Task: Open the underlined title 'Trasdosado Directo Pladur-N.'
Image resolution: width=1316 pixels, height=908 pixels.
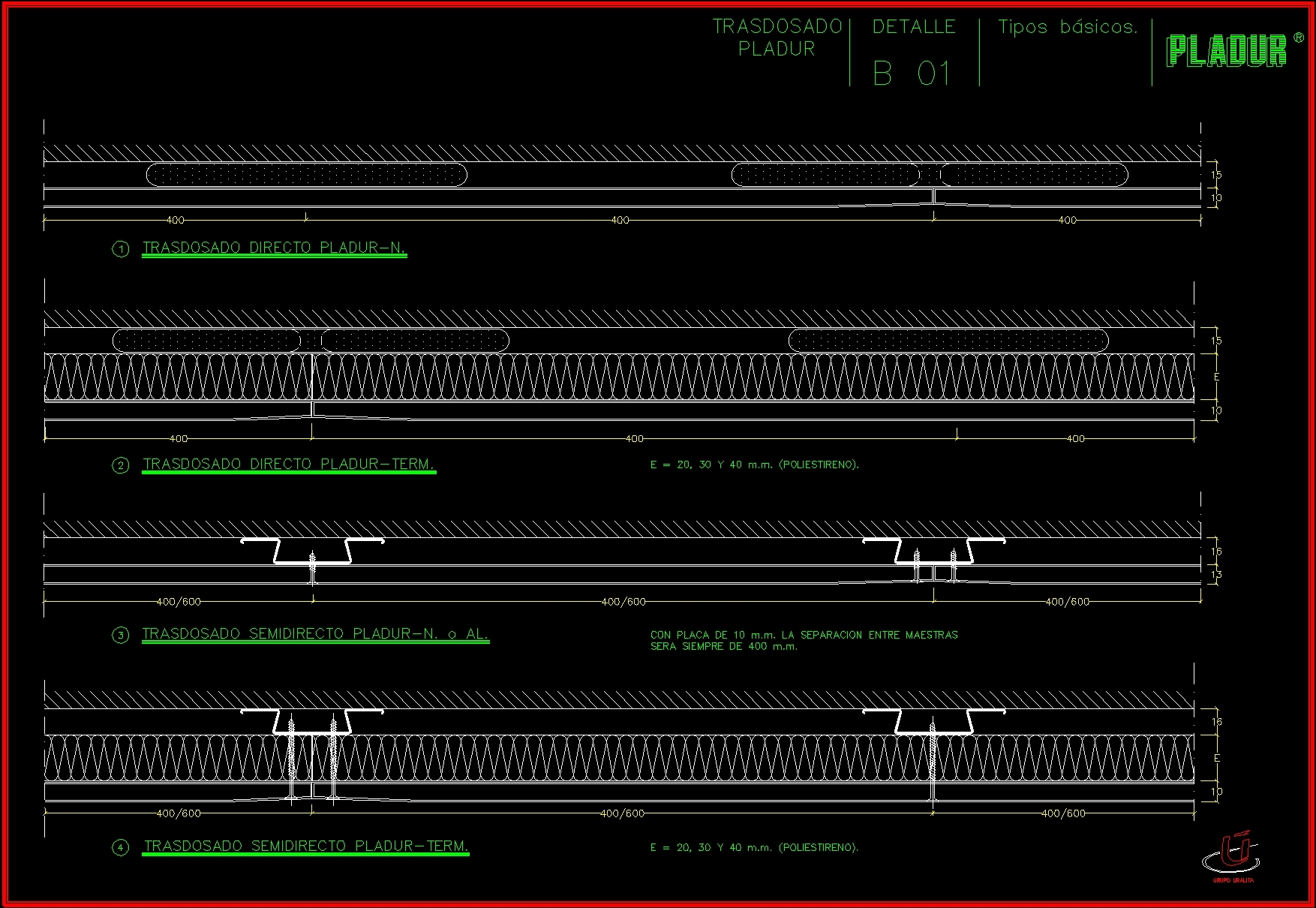Action: (274, 248)
